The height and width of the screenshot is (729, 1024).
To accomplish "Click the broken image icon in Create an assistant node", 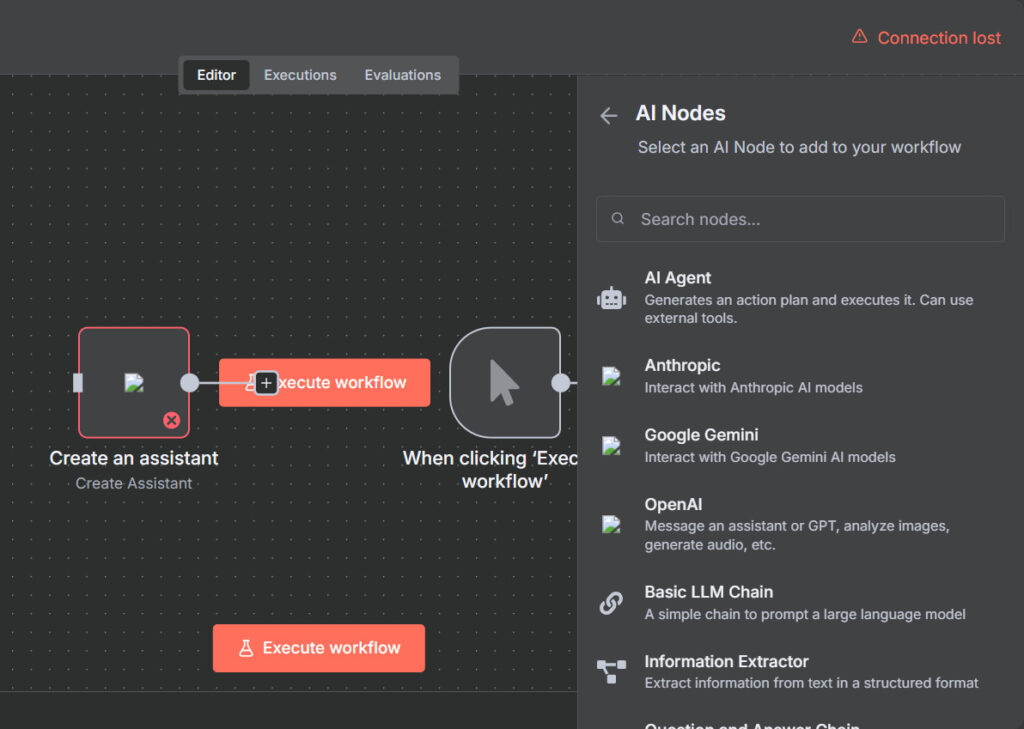I will pyautogui.click(x=134, y=383).
